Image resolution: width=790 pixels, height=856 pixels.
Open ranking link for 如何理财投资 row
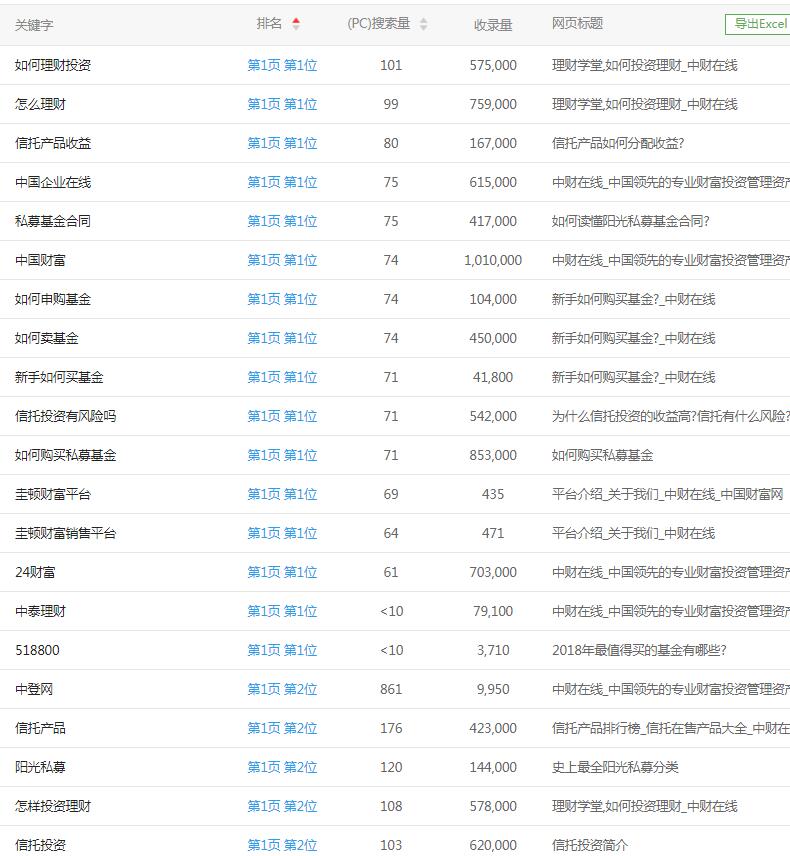282,65
